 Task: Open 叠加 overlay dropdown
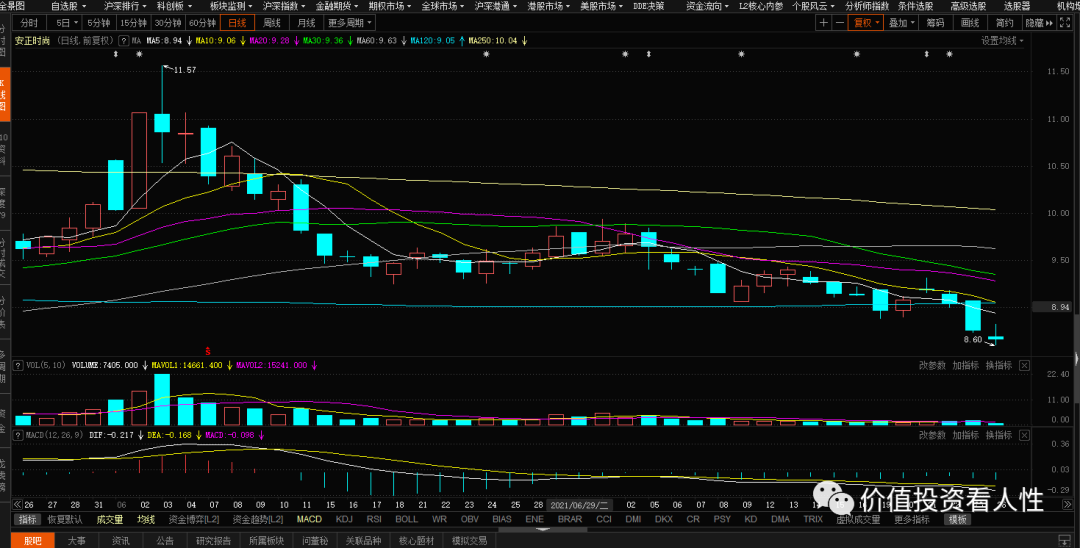point(901,23)
